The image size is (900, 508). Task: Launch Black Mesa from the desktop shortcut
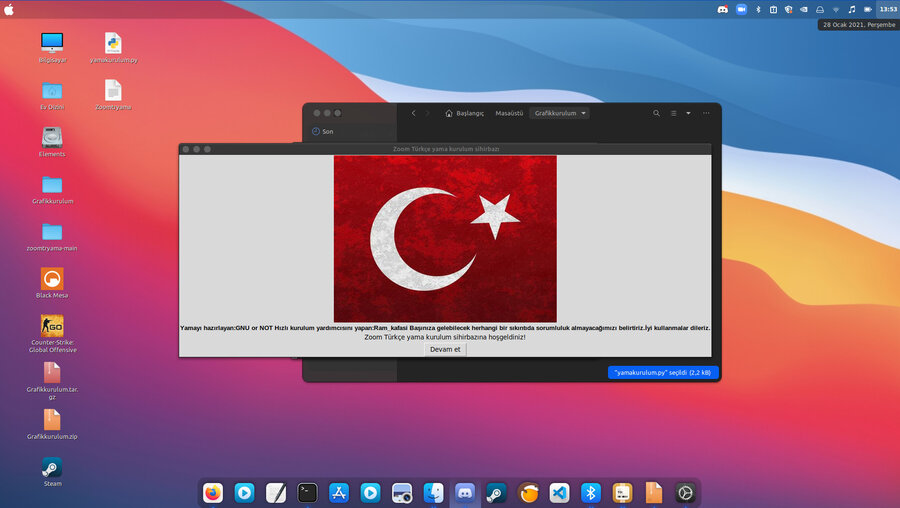(52, 283)
